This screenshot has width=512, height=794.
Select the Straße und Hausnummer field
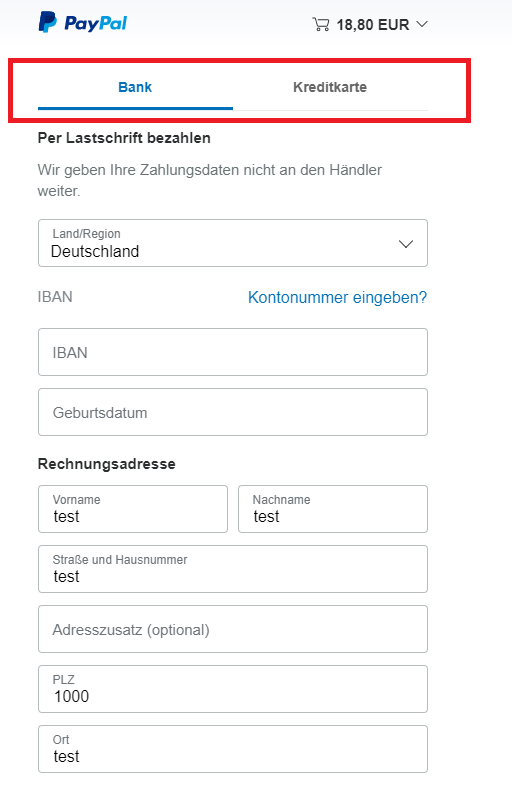(233, 569)
